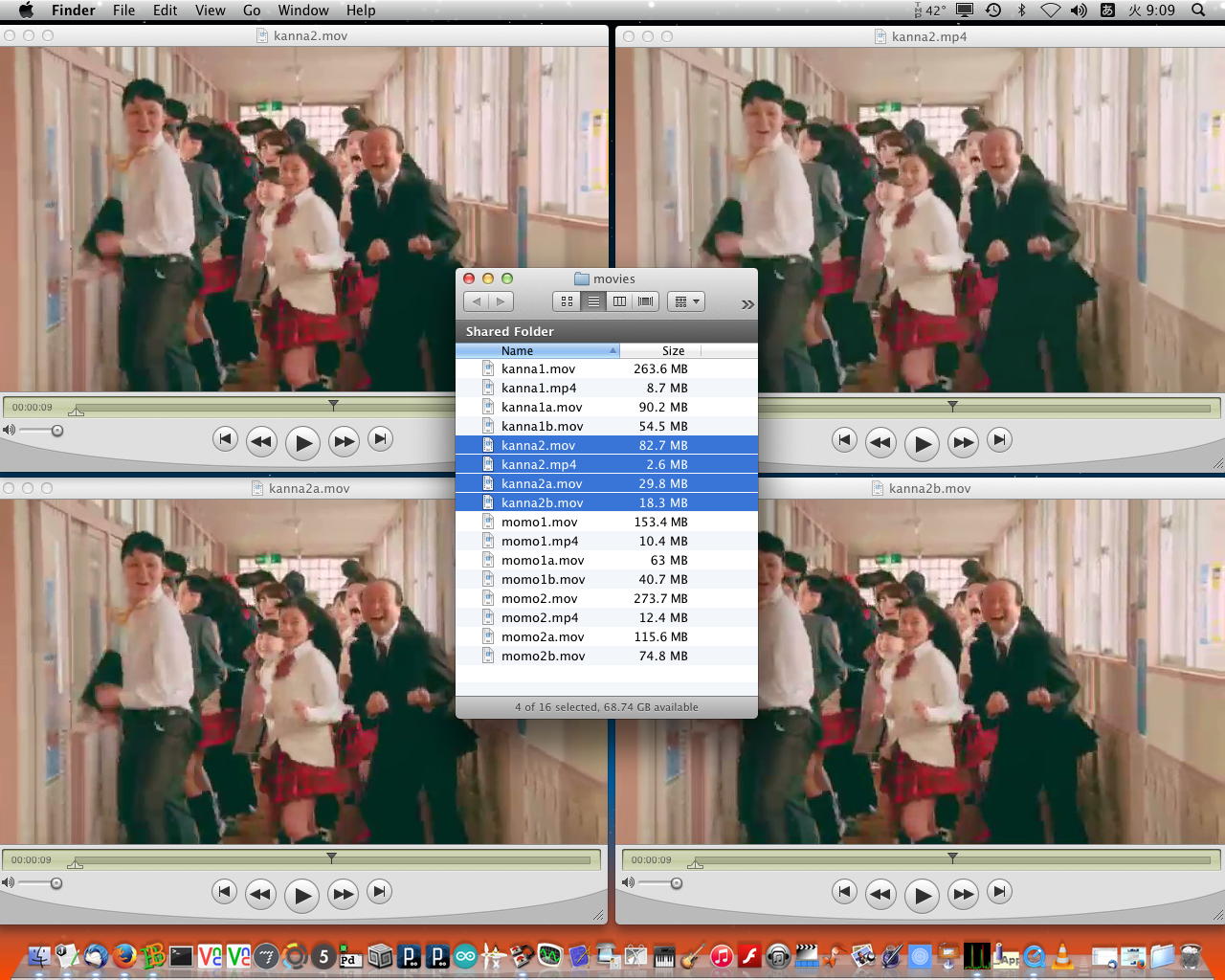
Task: Switch Finder to column view
Action: 619,301
